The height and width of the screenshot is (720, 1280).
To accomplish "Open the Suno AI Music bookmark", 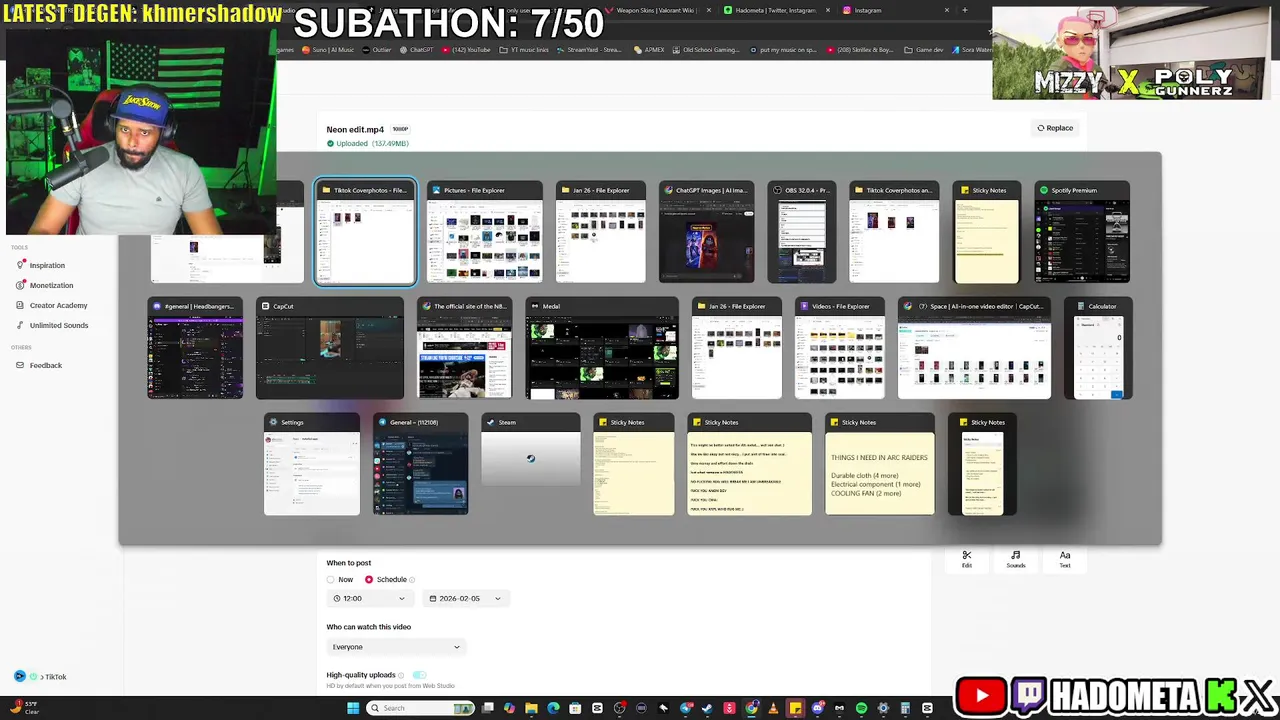I will [329, 50].
